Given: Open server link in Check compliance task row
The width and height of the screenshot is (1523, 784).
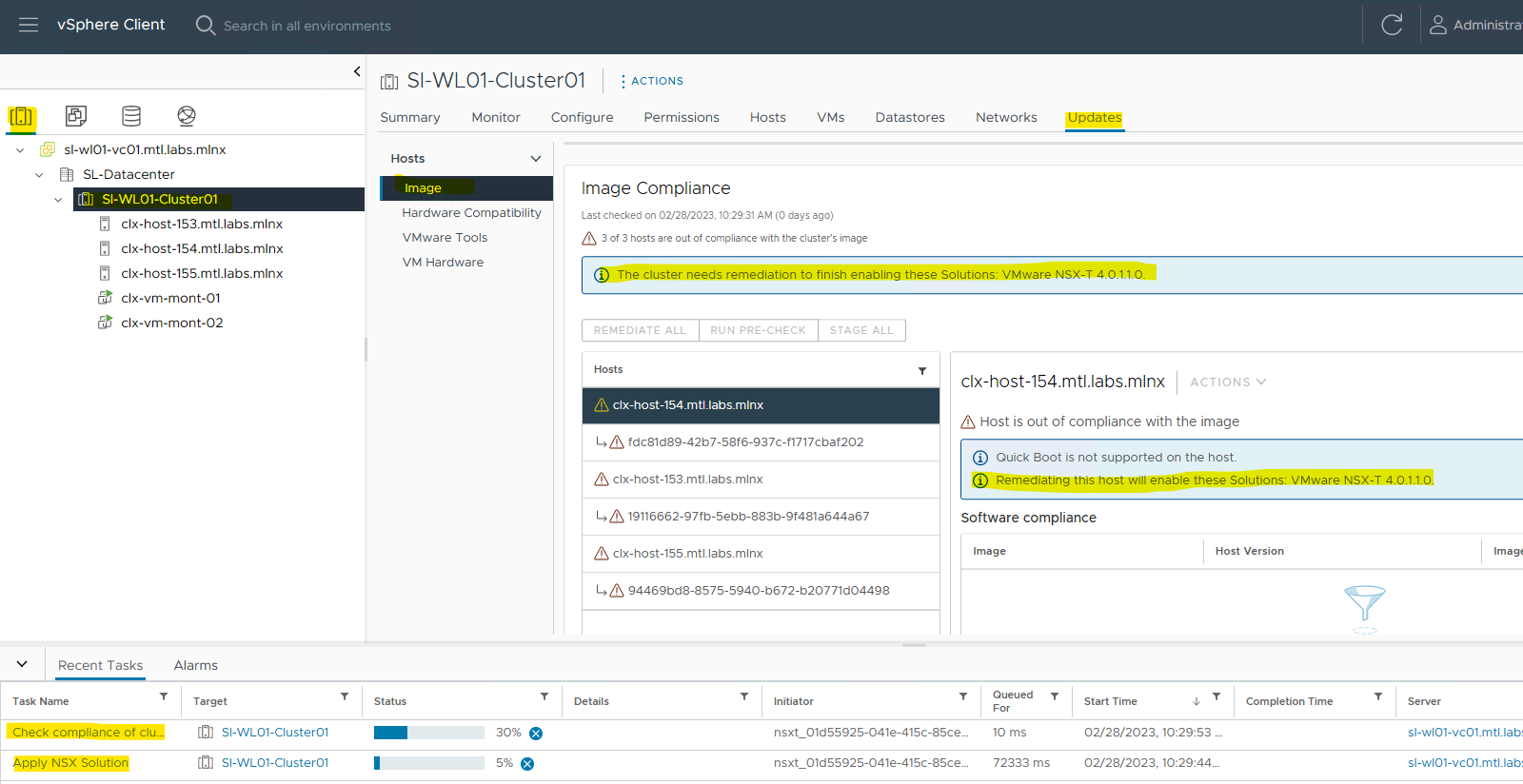Looking at the screenshot, I should pos(1465,733).
